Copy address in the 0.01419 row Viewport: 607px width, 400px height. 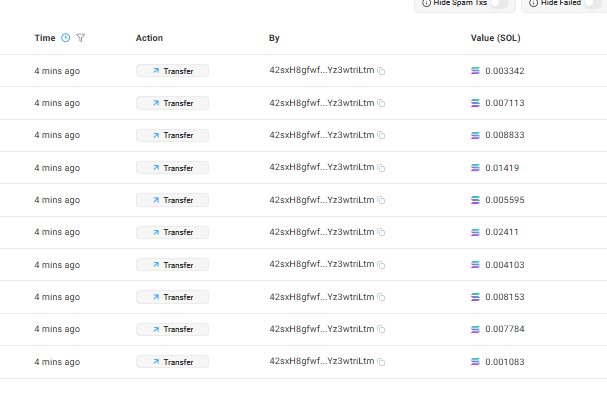[x=381, y=168]
